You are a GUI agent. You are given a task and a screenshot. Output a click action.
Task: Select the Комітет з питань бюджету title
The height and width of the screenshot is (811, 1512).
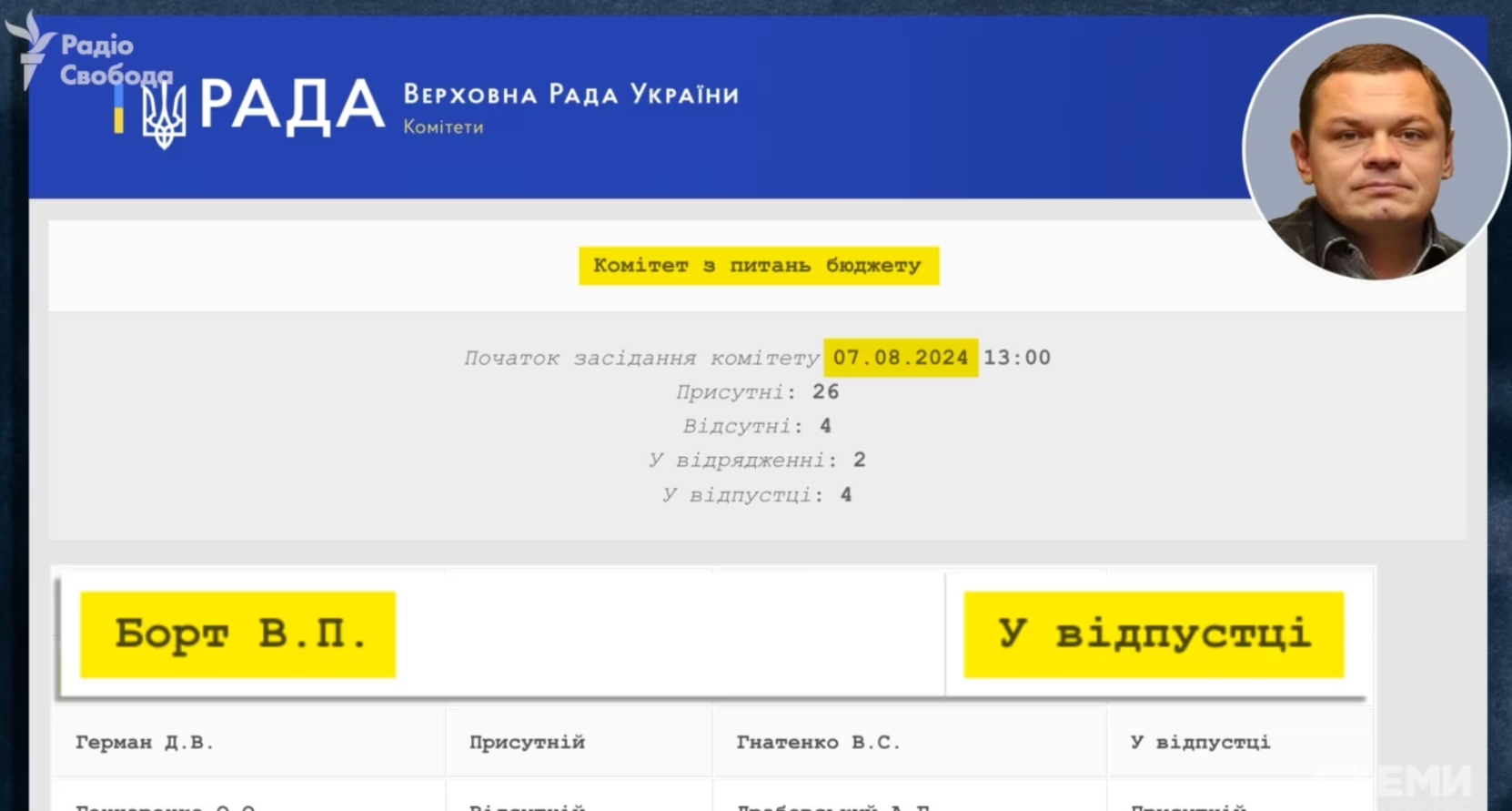[x=758, y=266]
